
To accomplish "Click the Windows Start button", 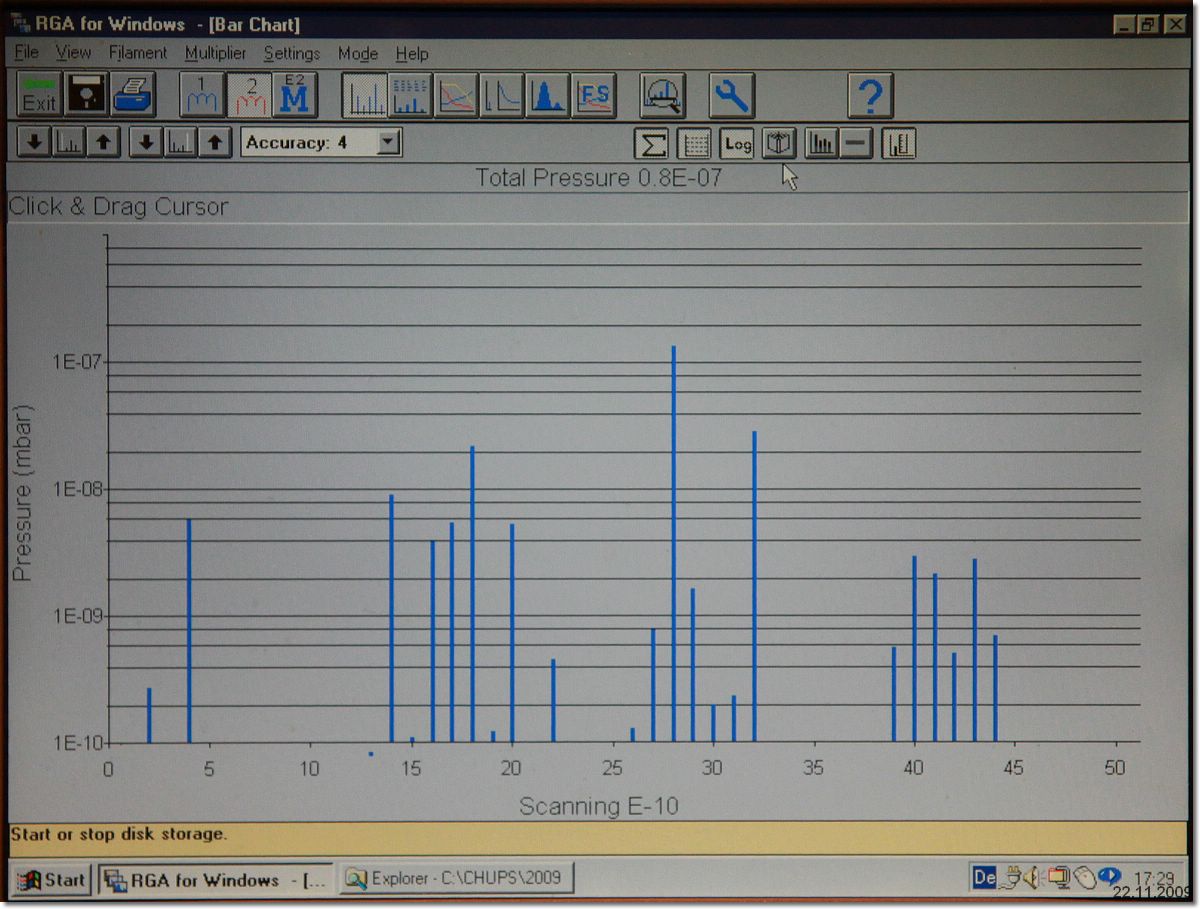I will (x=52, y=880).
